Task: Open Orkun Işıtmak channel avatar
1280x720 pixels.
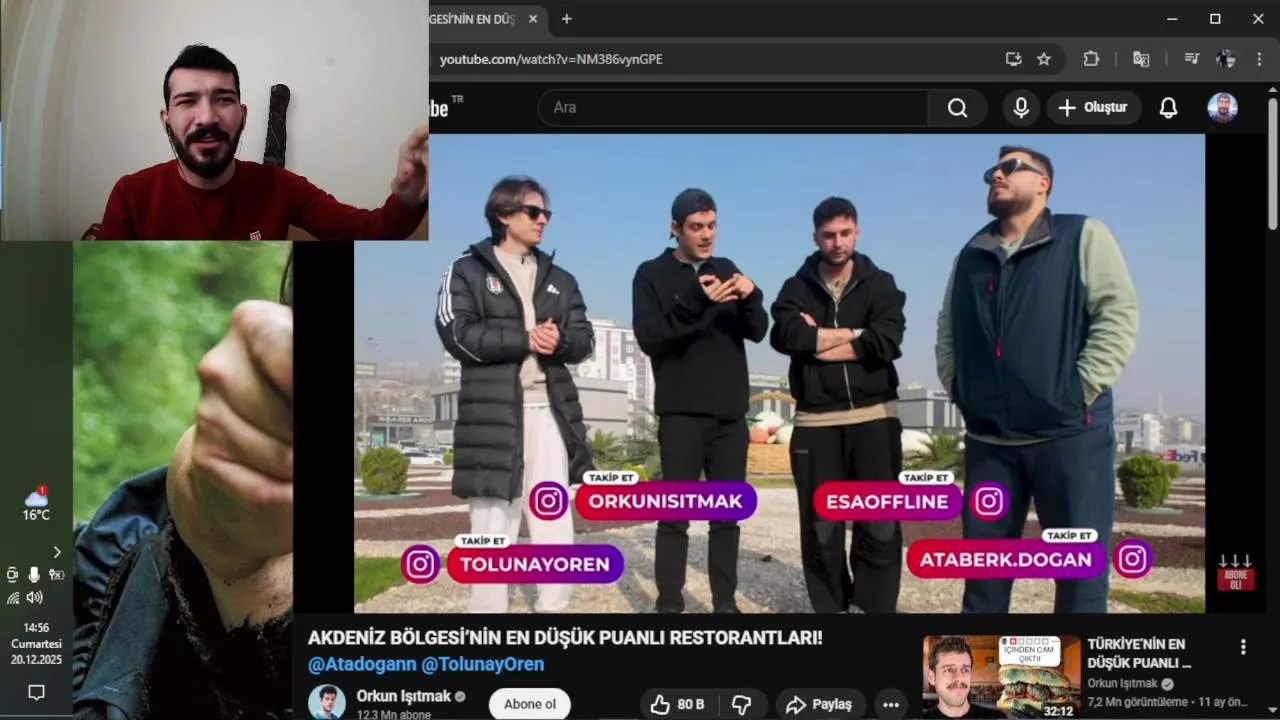Action: point(326,702)
